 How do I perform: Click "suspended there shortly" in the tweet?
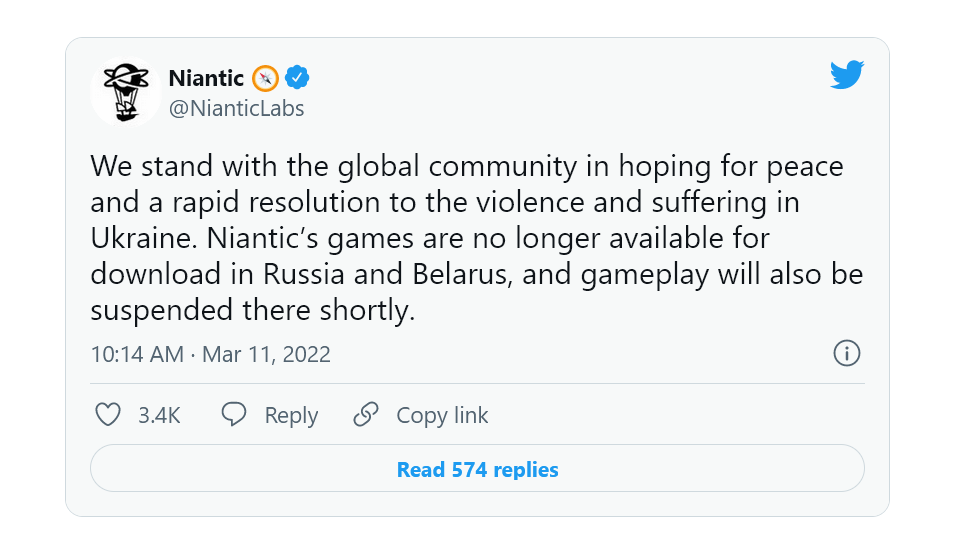pyautogui.click(x=252, y=310)
